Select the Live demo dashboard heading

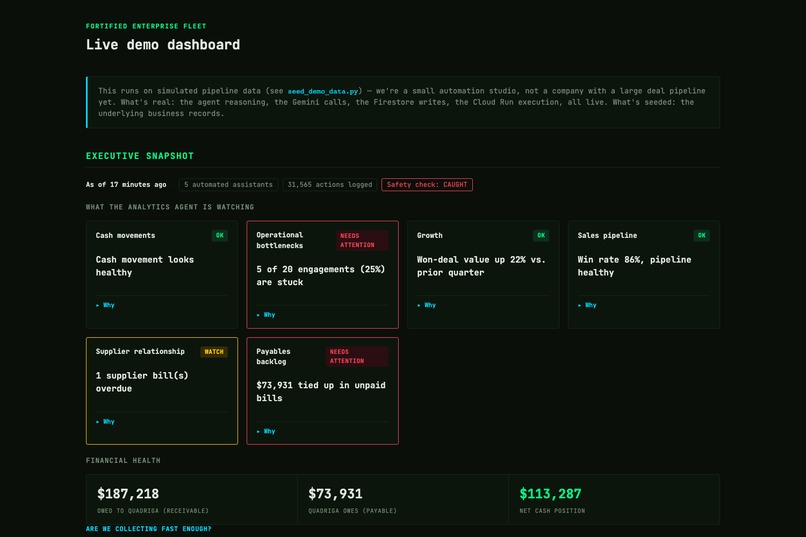(163, 45)
